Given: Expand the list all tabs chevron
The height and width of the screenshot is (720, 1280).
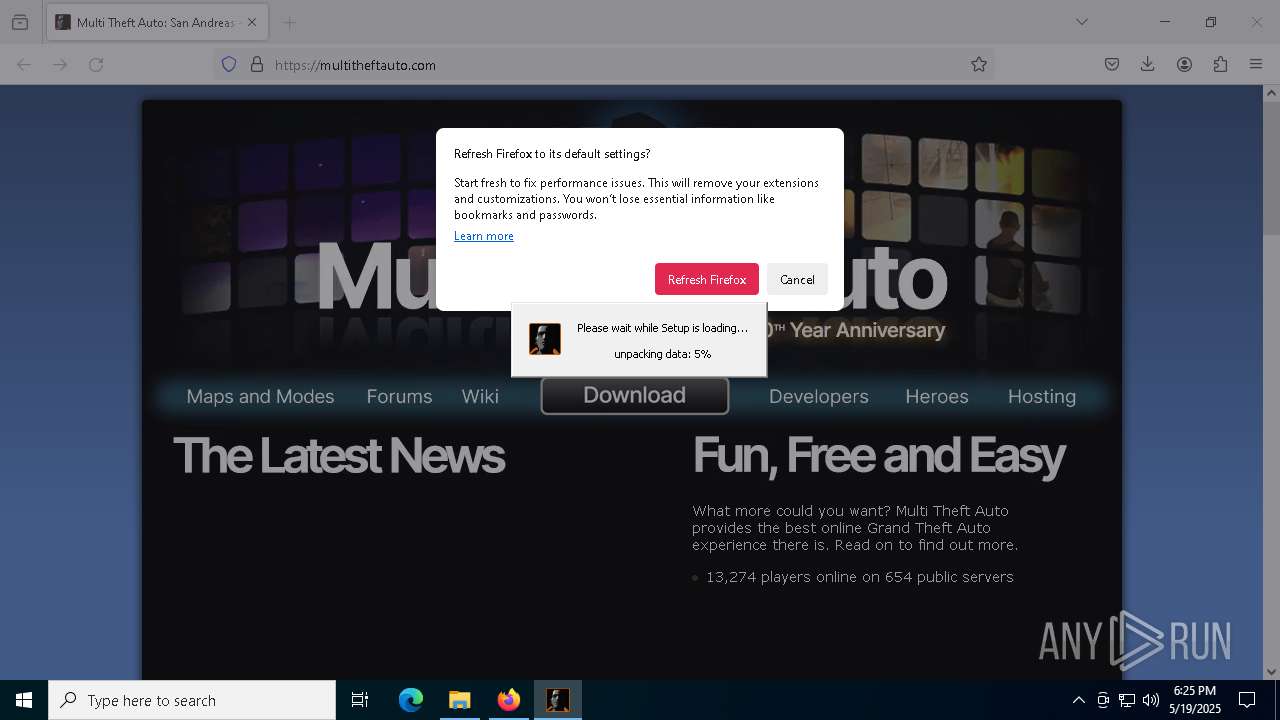Looking at the screenshot, I should pos(1082,22).
